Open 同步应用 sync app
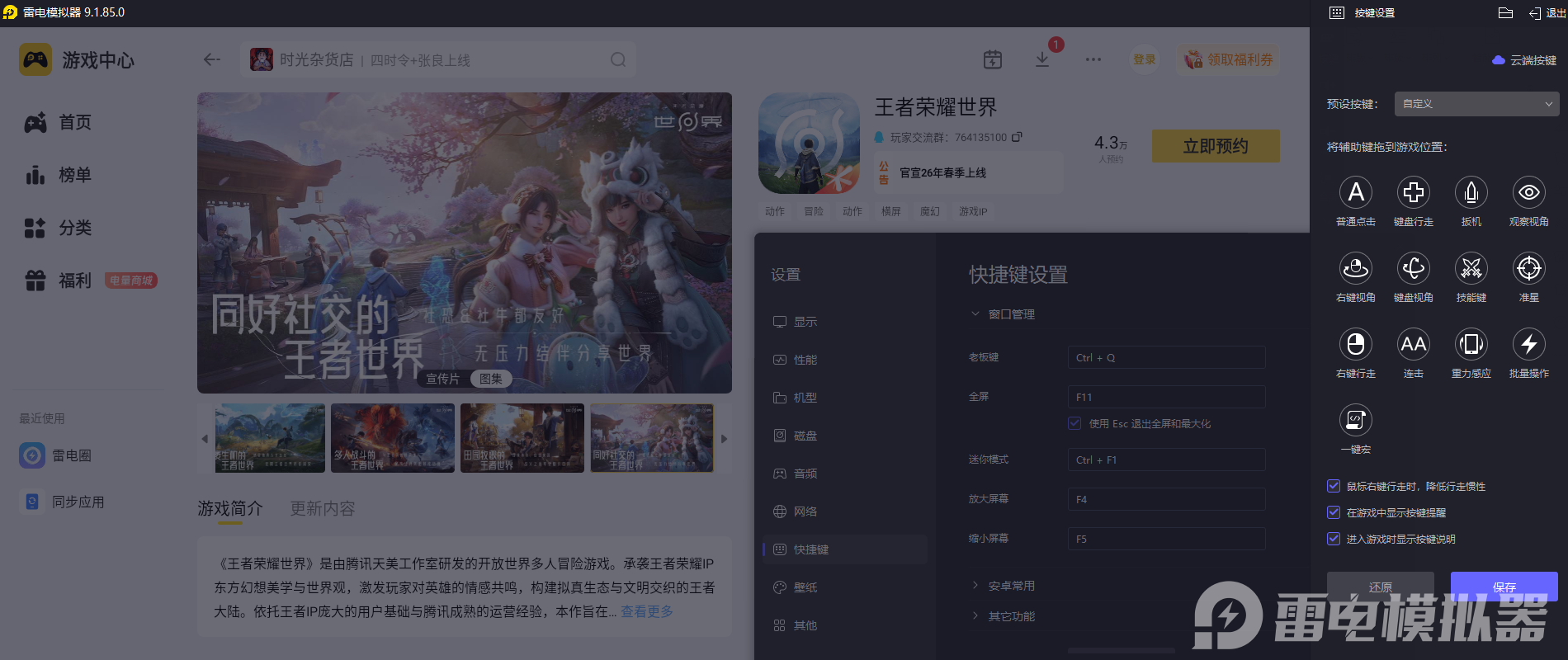1568x660 pixels. [63, 502]
